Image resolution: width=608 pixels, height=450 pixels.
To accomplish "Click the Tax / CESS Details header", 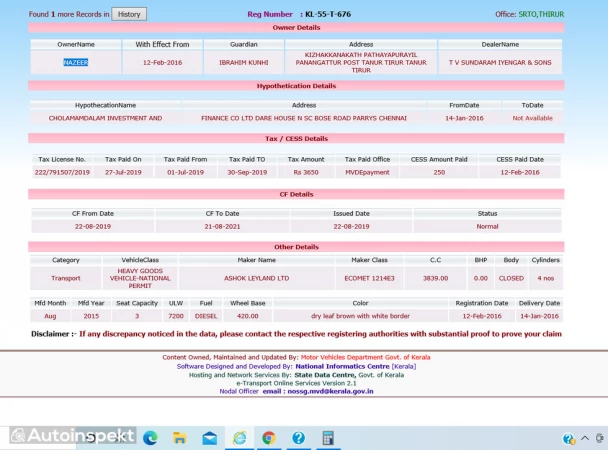I will coord(296,139).
